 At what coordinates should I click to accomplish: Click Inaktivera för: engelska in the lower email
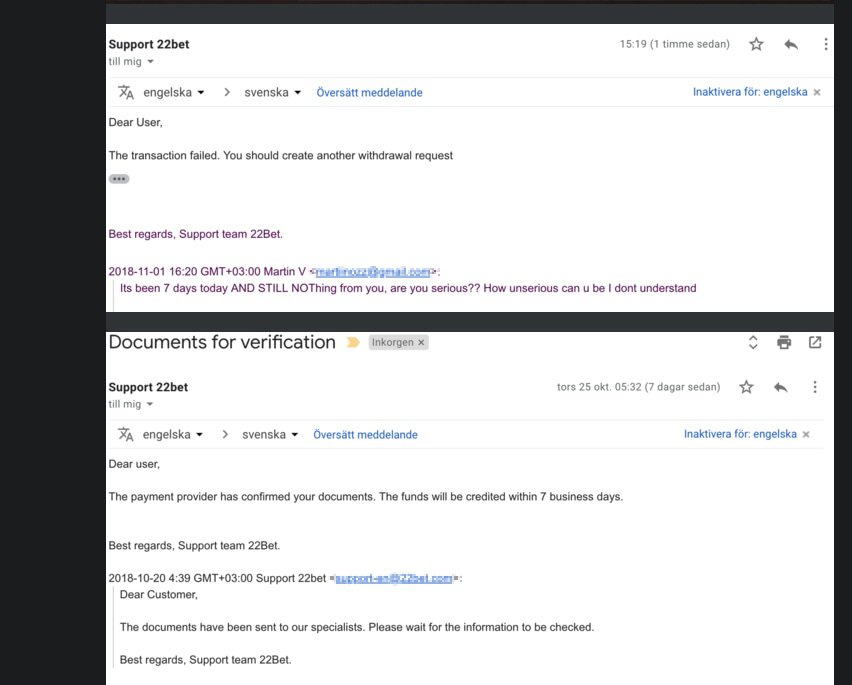point(740,434)
